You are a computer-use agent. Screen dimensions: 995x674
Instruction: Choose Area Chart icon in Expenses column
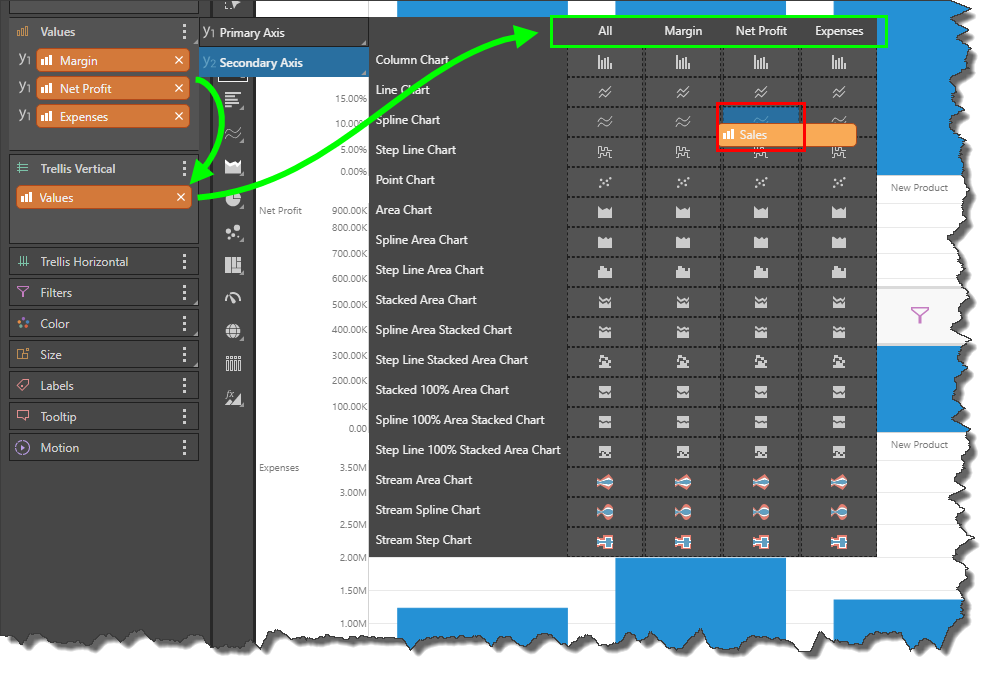coord(839,212)
